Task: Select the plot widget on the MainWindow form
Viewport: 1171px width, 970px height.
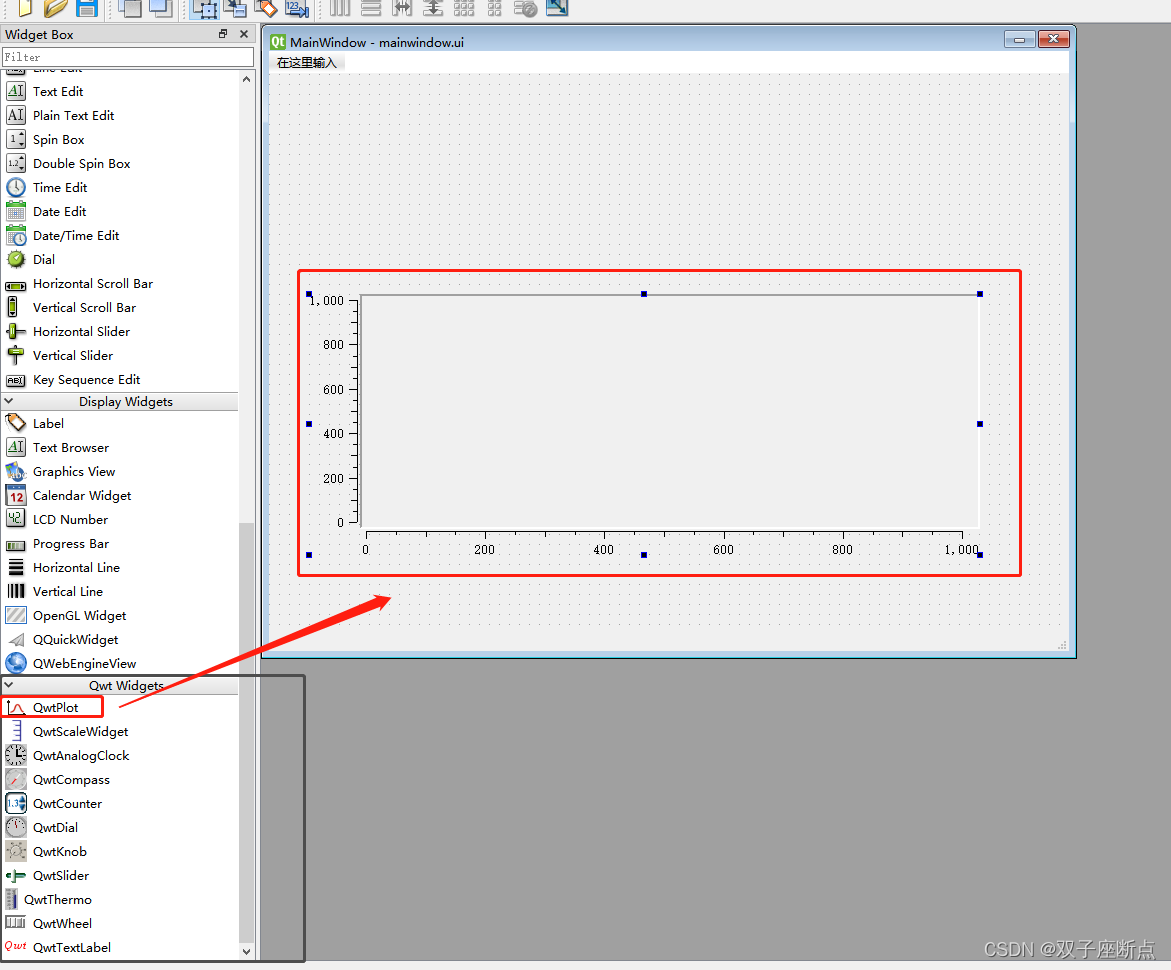Action: 644,424
